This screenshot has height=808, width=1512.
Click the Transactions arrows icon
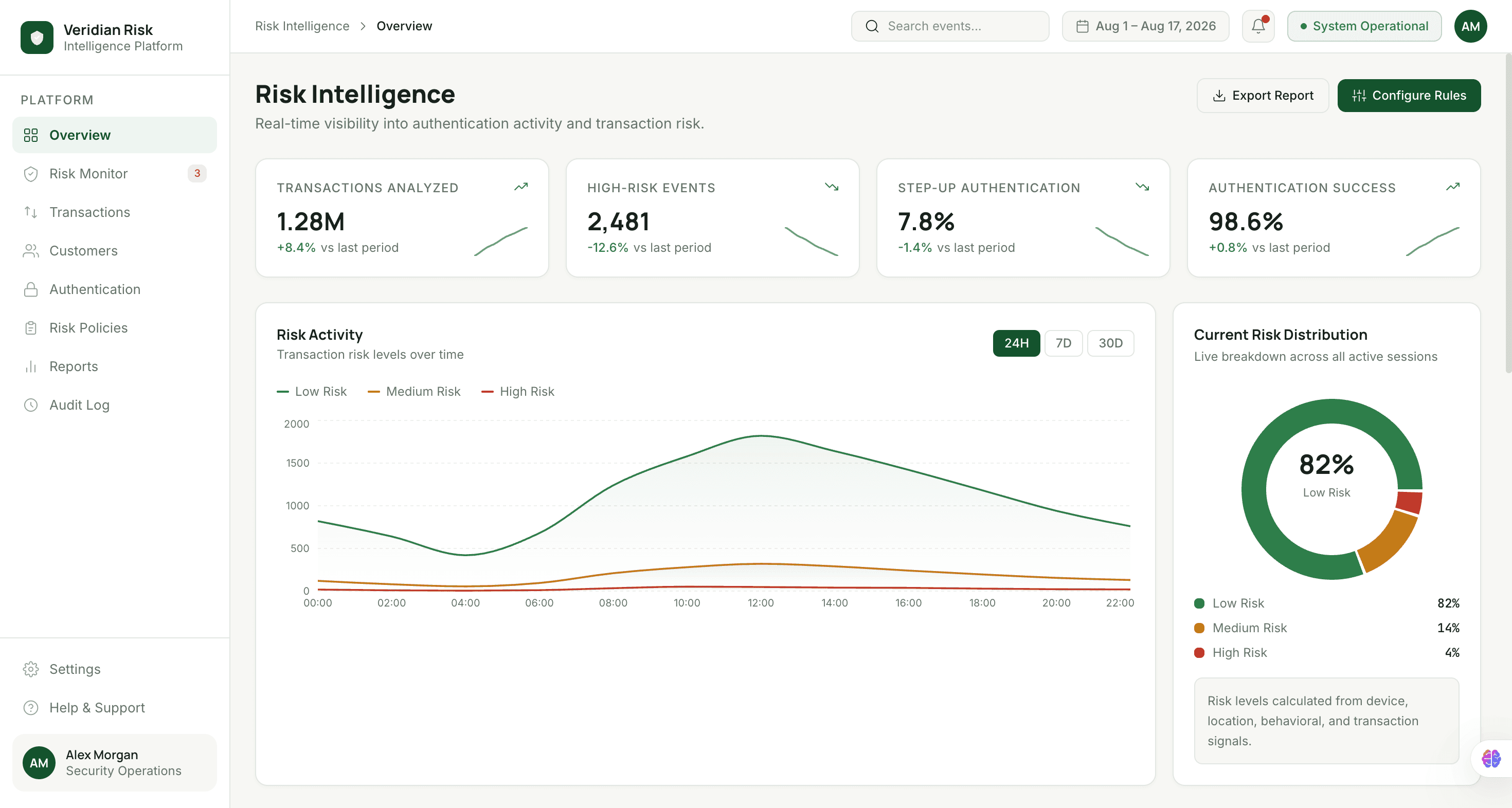[x=30, y=212]
